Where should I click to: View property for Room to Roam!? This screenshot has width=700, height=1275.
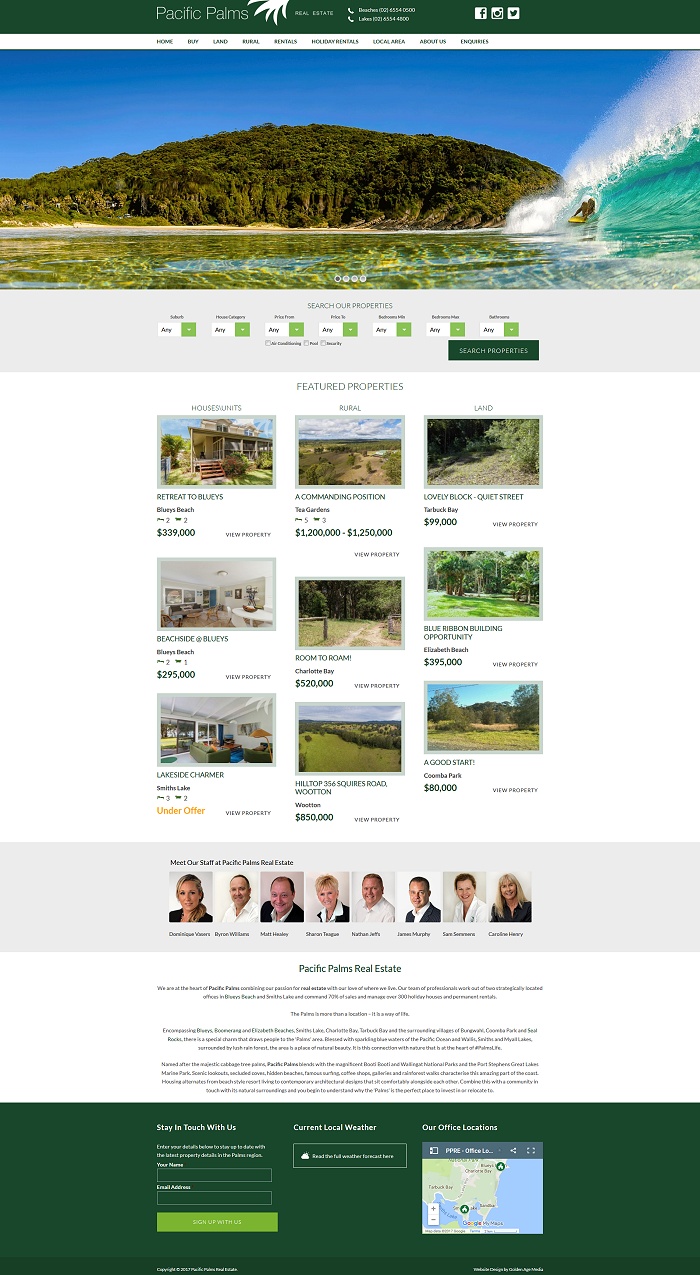(x=377, y=686)
